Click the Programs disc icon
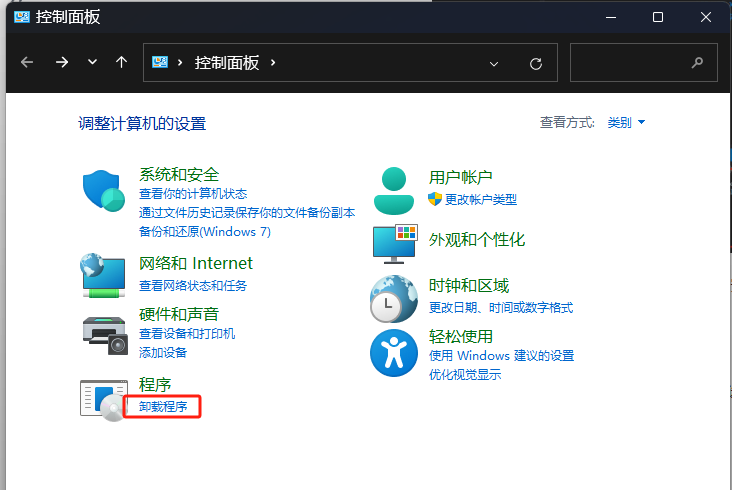This screenshot has height=490, width=732. pyautogui.click(x=104, y=400)
